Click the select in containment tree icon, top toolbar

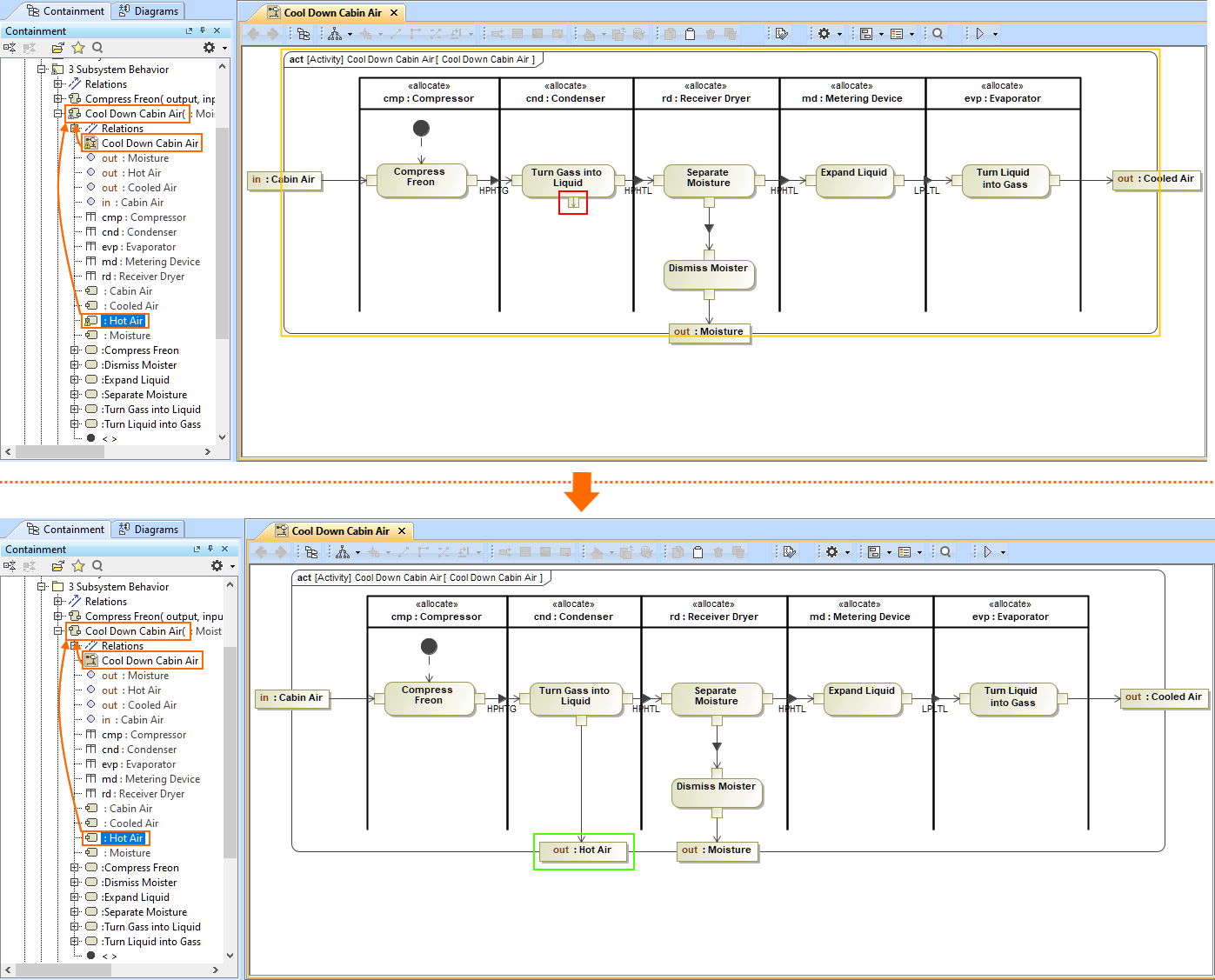pyautogui.click(x=304, y=34)
